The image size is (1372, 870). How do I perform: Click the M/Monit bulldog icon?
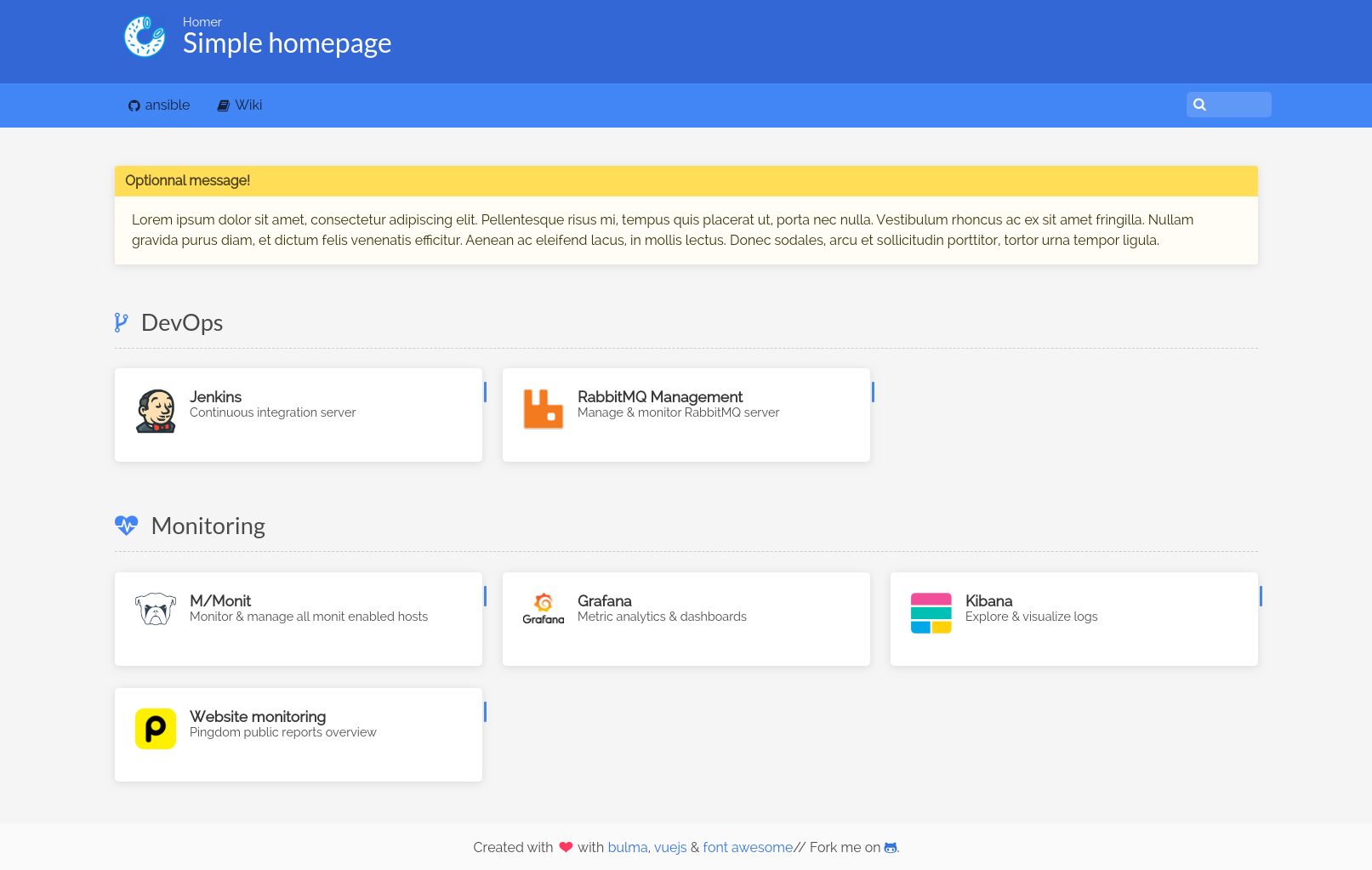tap(156, 609)
